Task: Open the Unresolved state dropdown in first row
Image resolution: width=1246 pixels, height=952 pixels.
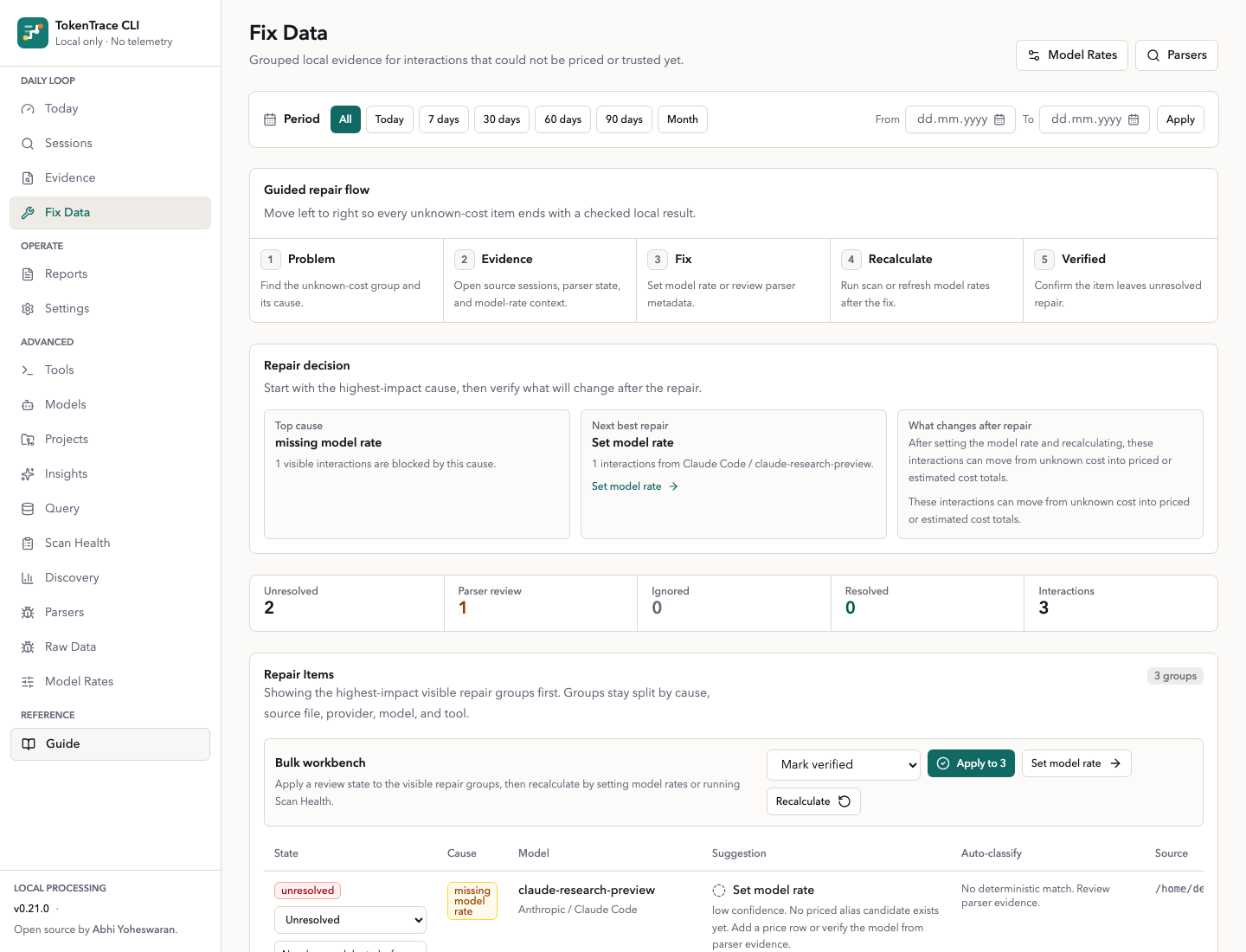Action: [x=350, y=920]
